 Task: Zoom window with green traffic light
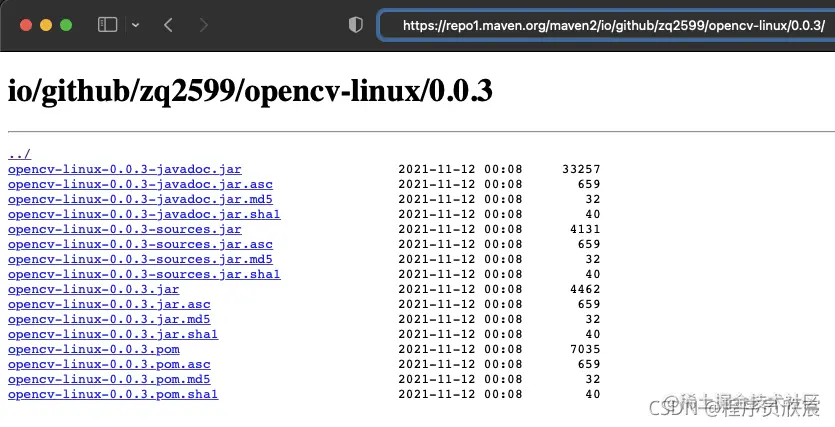pos(66,25)
